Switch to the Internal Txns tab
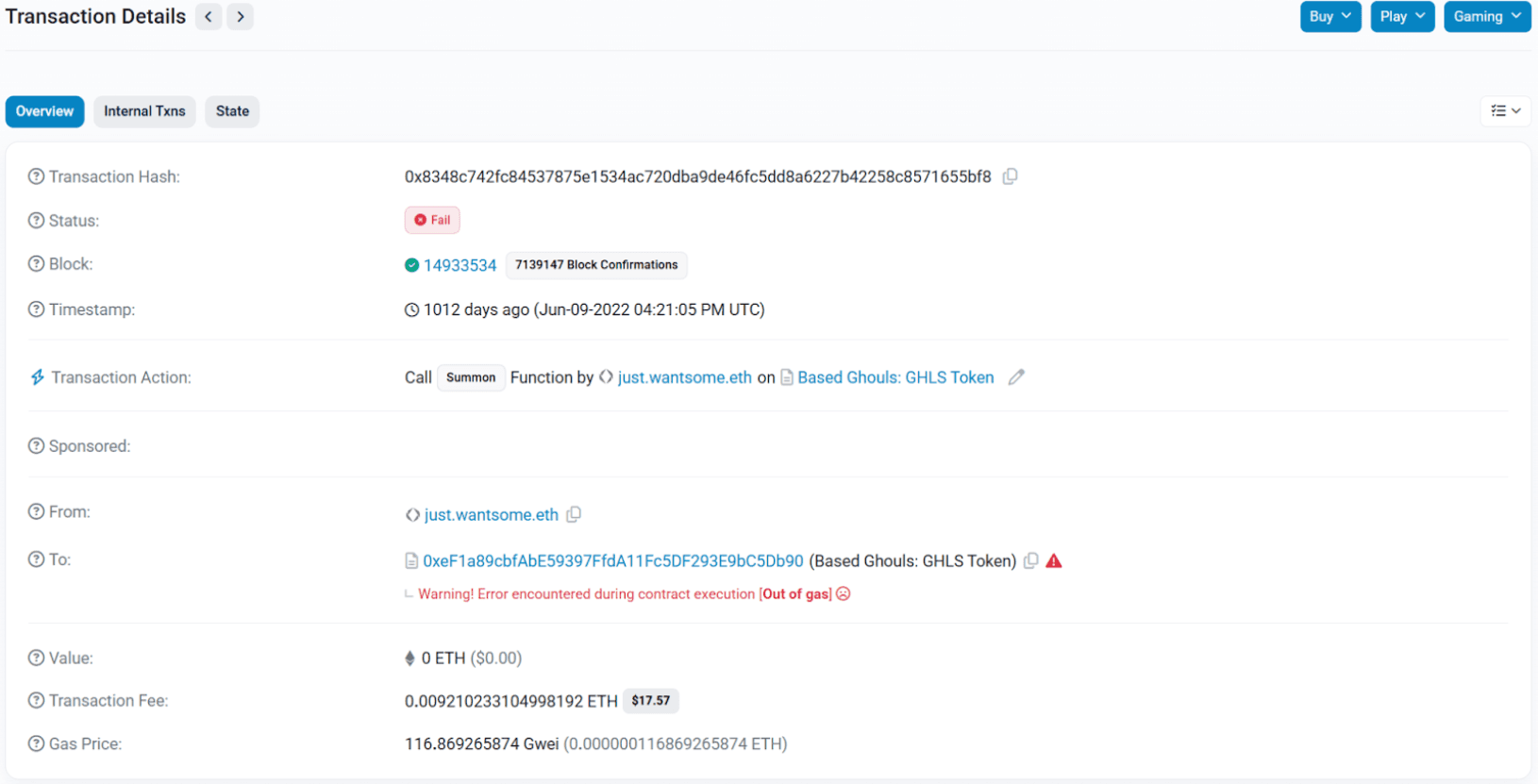 pos(144,111)
